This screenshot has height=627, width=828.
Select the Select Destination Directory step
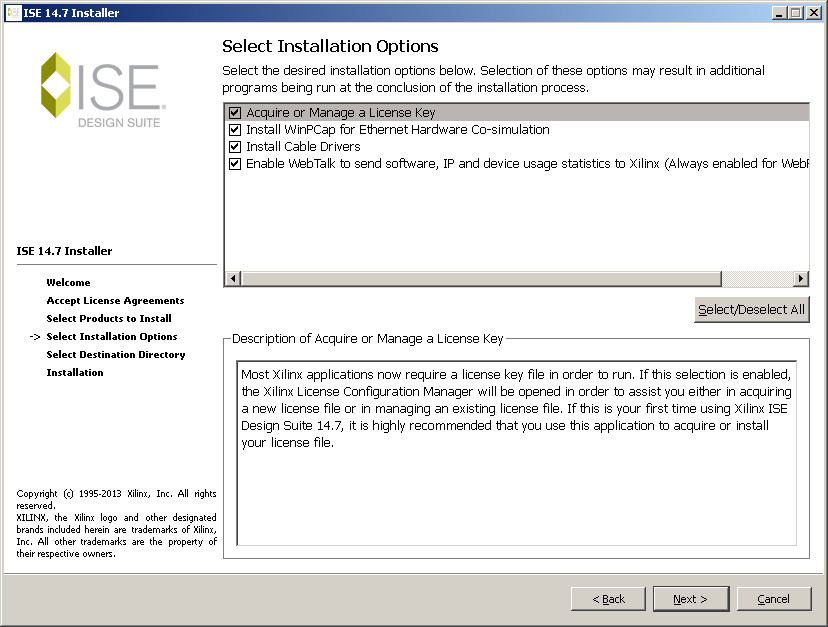(116, 354)
